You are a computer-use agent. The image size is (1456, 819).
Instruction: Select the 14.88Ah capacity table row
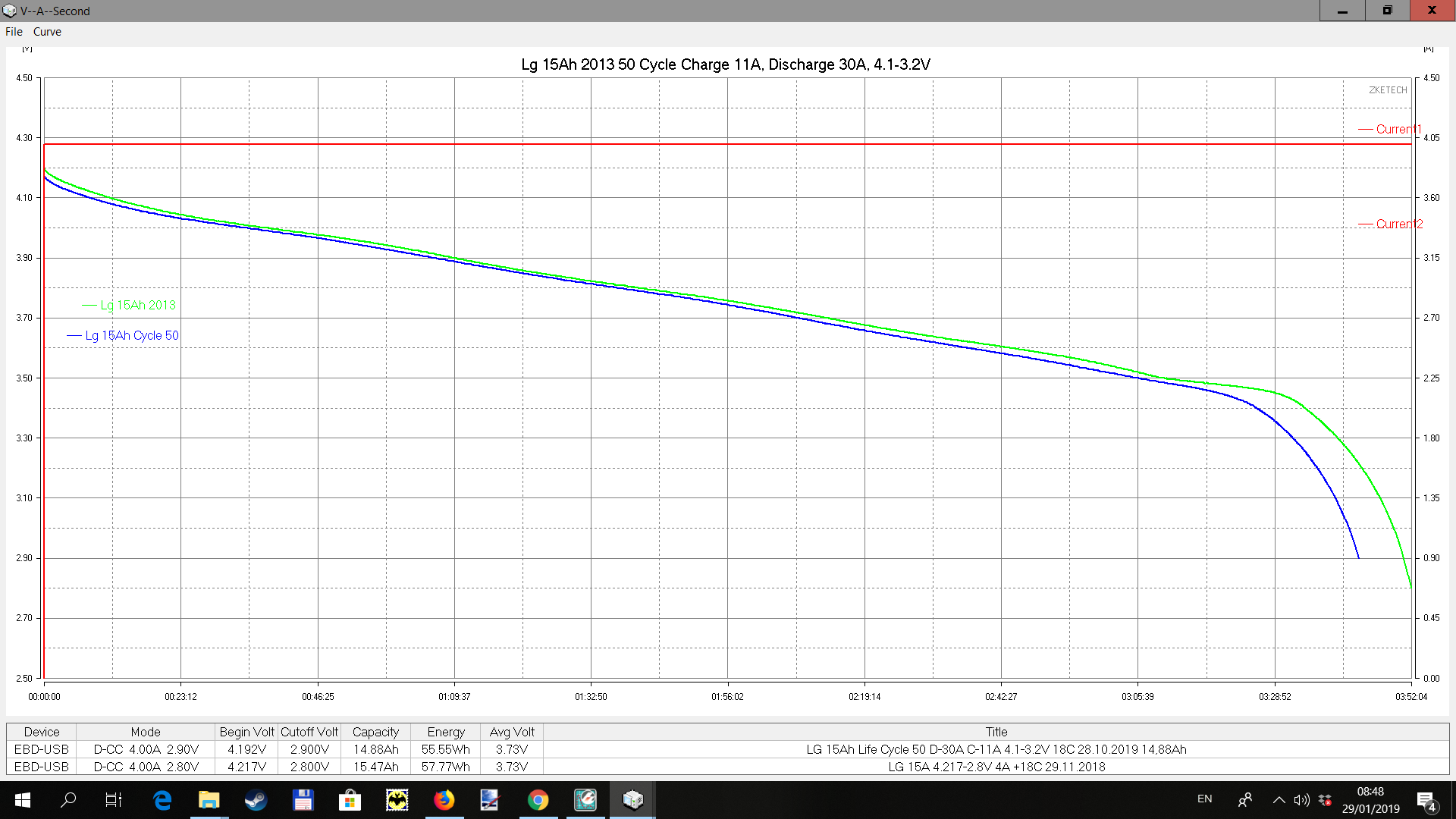375,749
